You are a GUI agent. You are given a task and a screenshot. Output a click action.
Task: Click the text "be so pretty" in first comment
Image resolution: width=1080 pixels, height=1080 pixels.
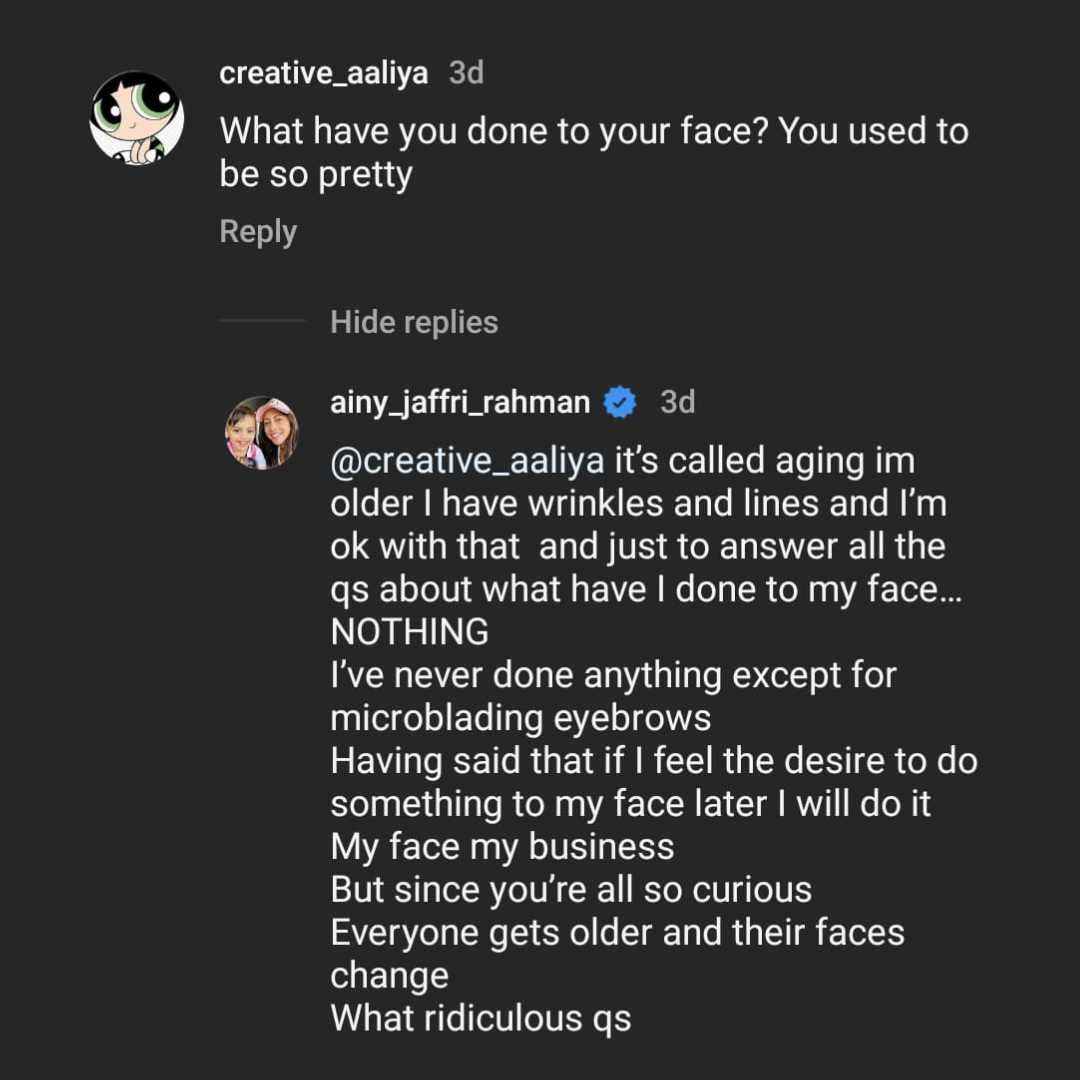pos(316,175)
